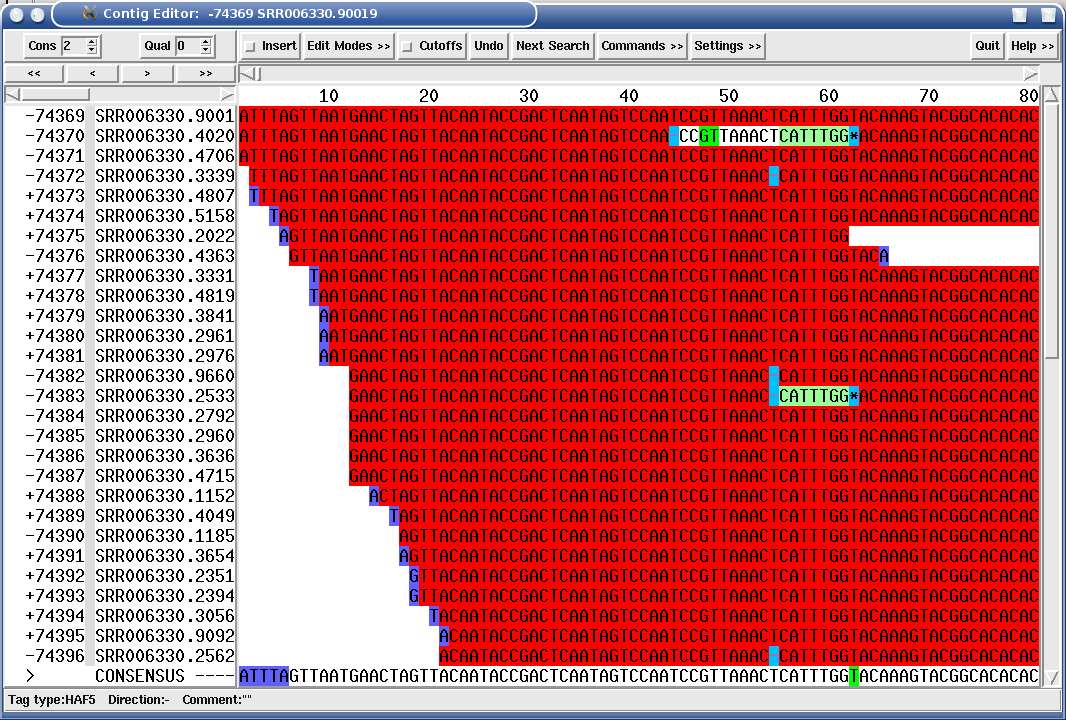Click the vertical scrollbar down arrow
1066x720 pixels.
pyautogui.click(x=1052, y=677)
